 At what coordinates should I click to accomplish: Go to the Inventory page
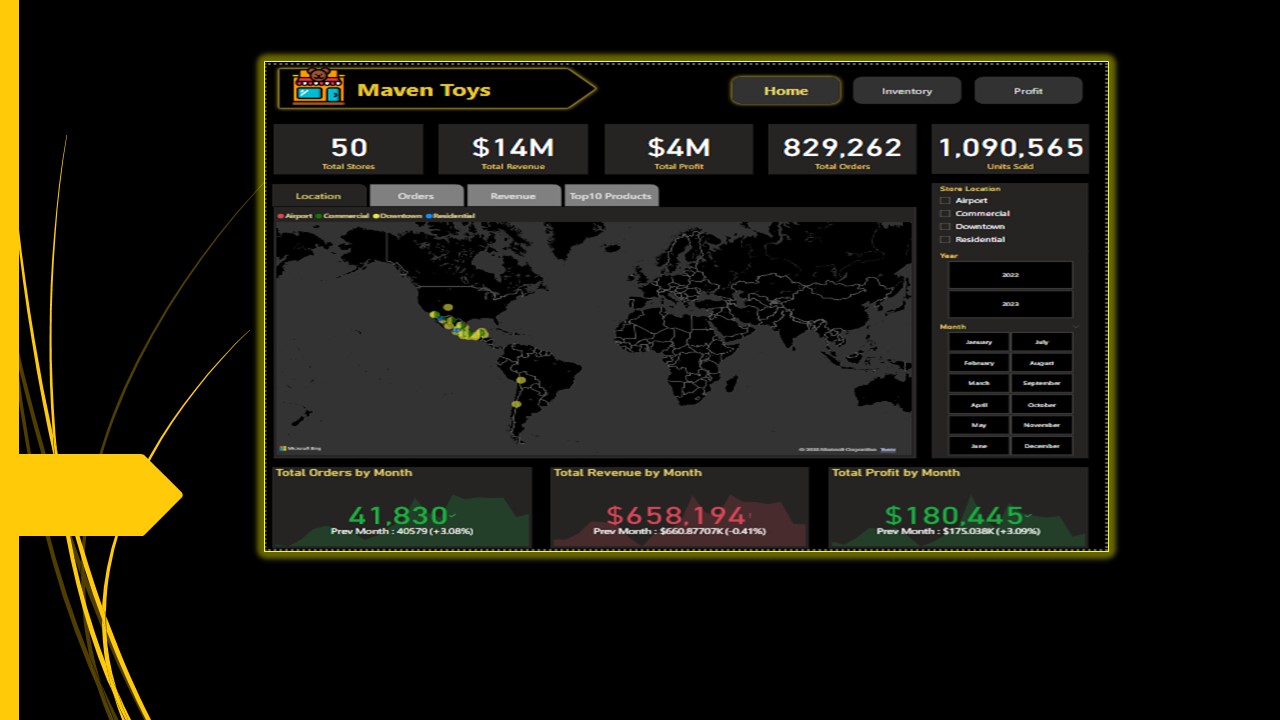(x=907, y=91)
